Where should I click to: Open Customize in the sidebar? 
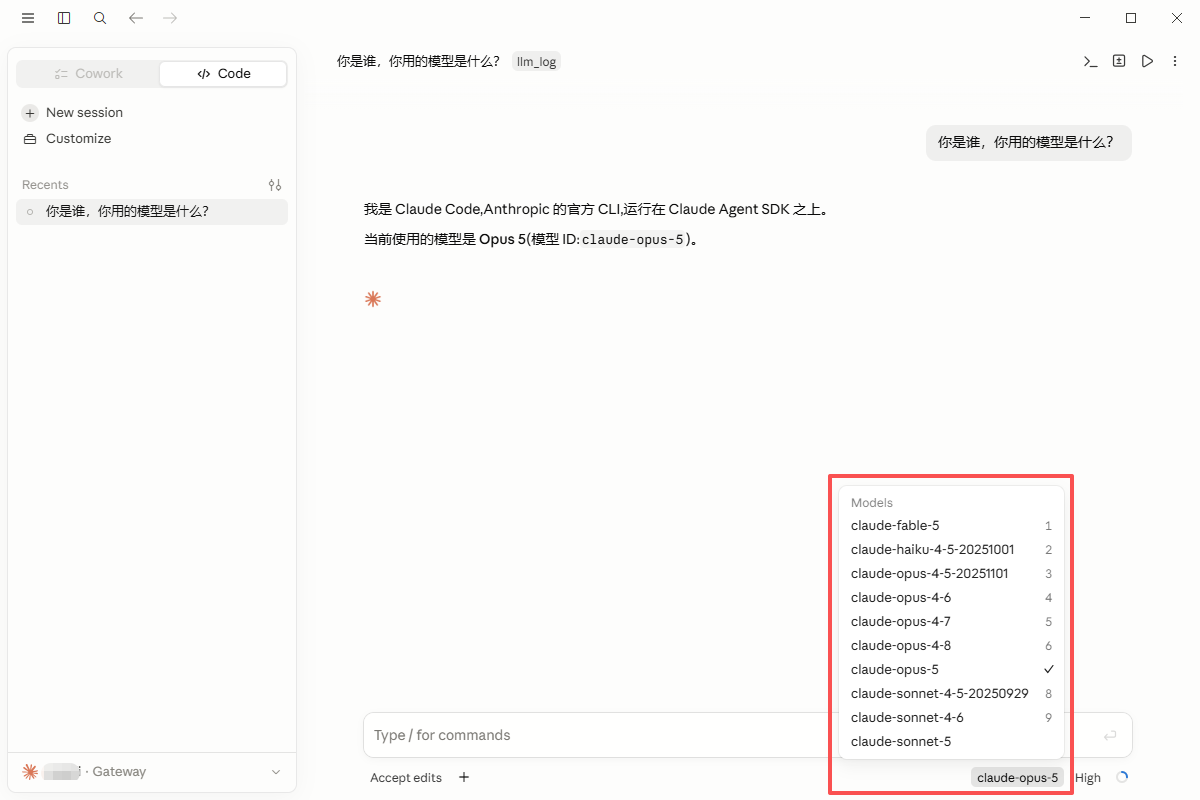(x=66, y=139)
